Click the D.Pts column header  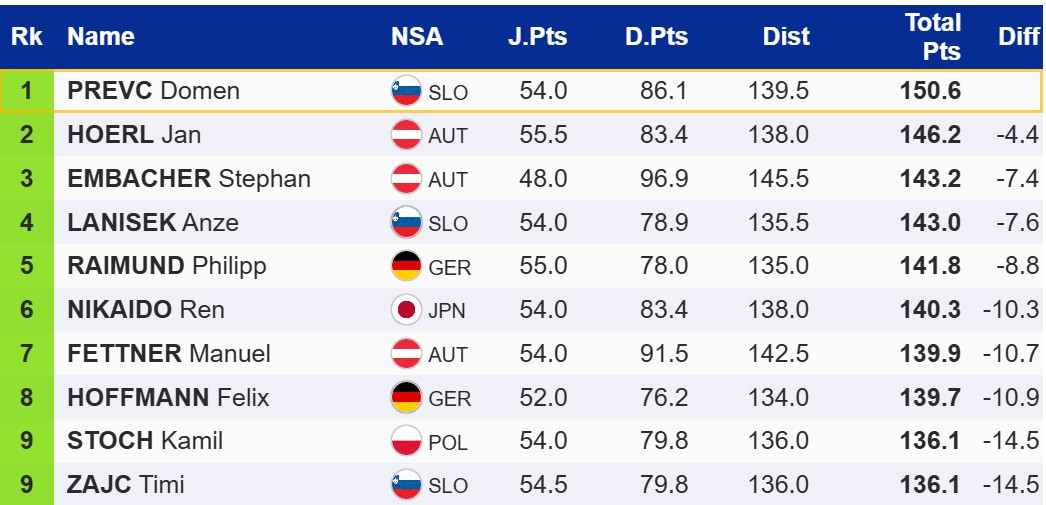656,37
